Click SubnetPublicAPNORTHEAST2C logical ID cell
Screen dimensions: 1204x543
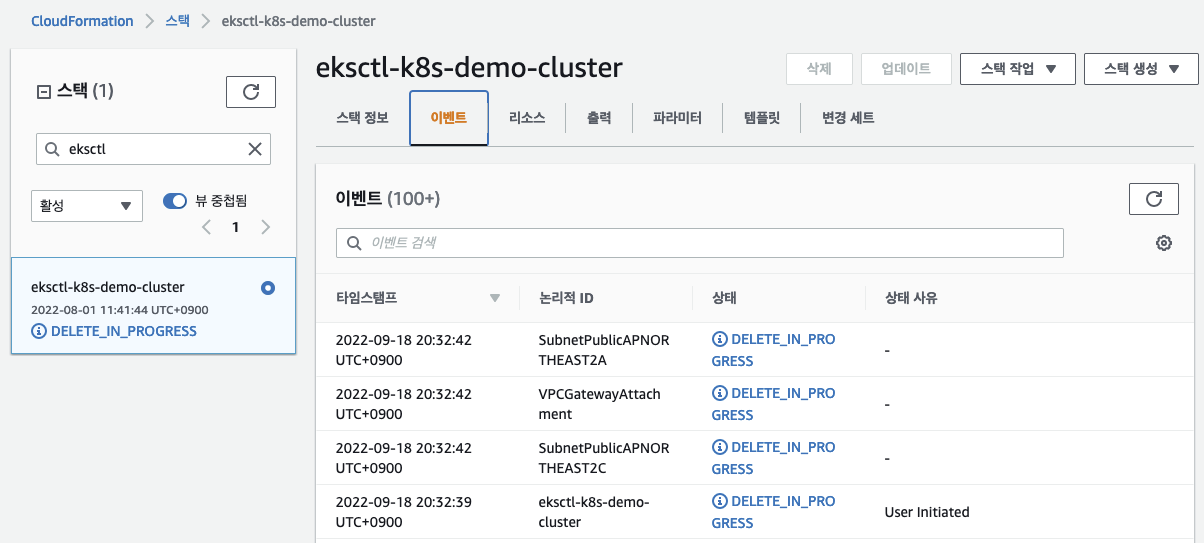click(x=604, y=458)
